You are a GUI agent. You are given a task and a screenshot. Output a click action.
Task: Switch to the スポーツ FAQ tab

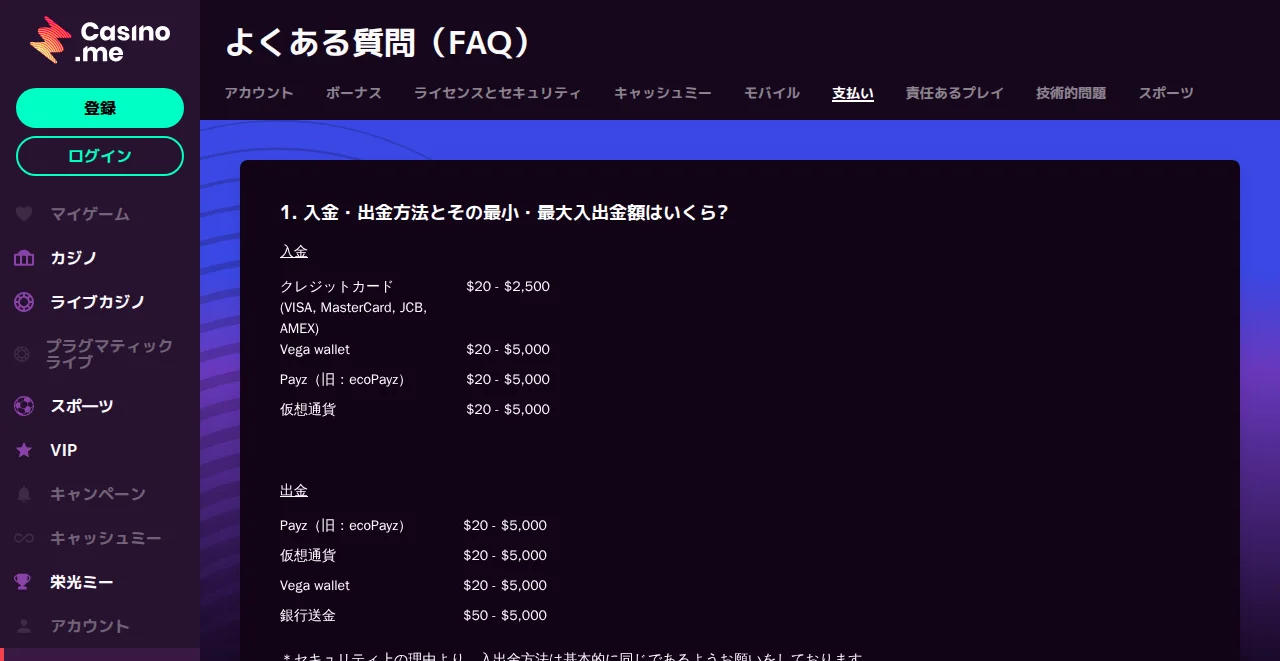(x=1166, y=93)
